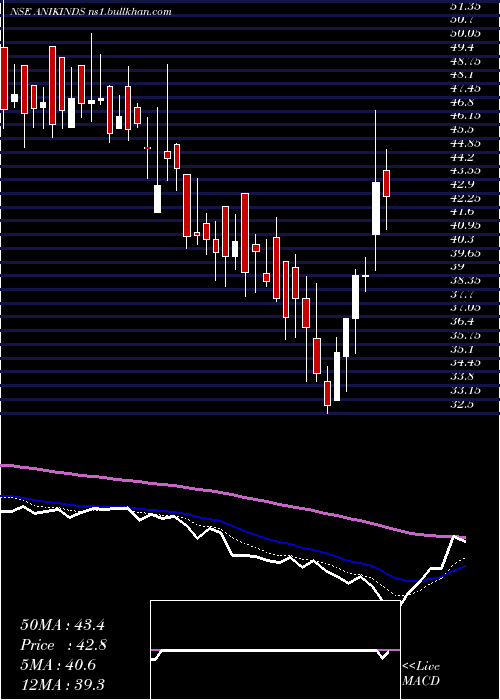Select the 44.2 price axis label

click(x=462, y=157)
